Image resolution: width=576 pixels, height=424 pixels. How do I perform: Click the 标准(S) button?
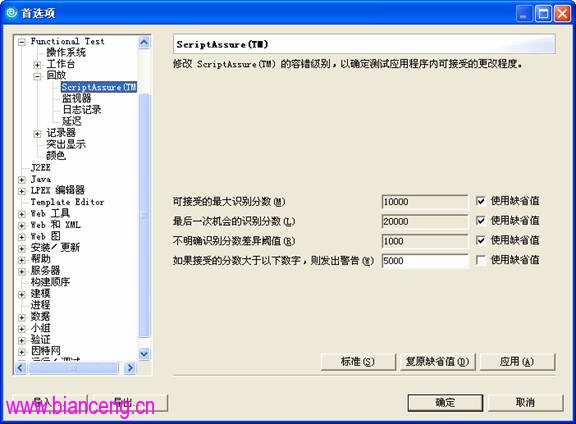click(x=358, y=362)
